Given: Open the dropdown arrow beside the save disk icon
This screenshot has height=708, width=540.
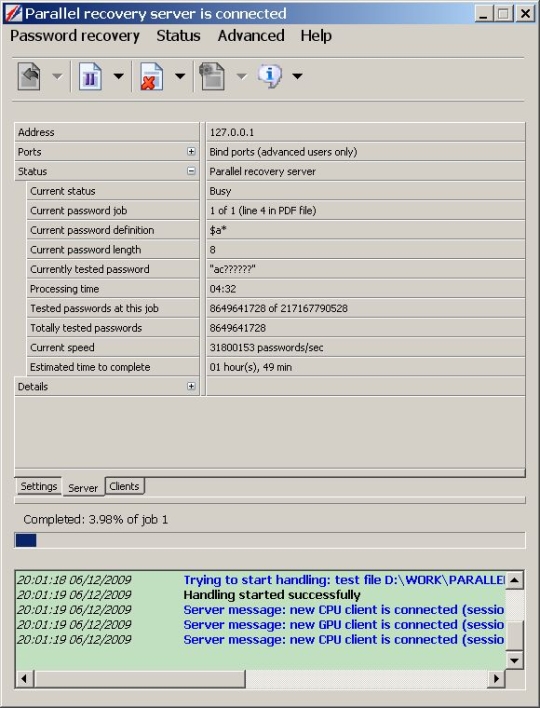Looking at the screenshot, I should coord(242,76).
